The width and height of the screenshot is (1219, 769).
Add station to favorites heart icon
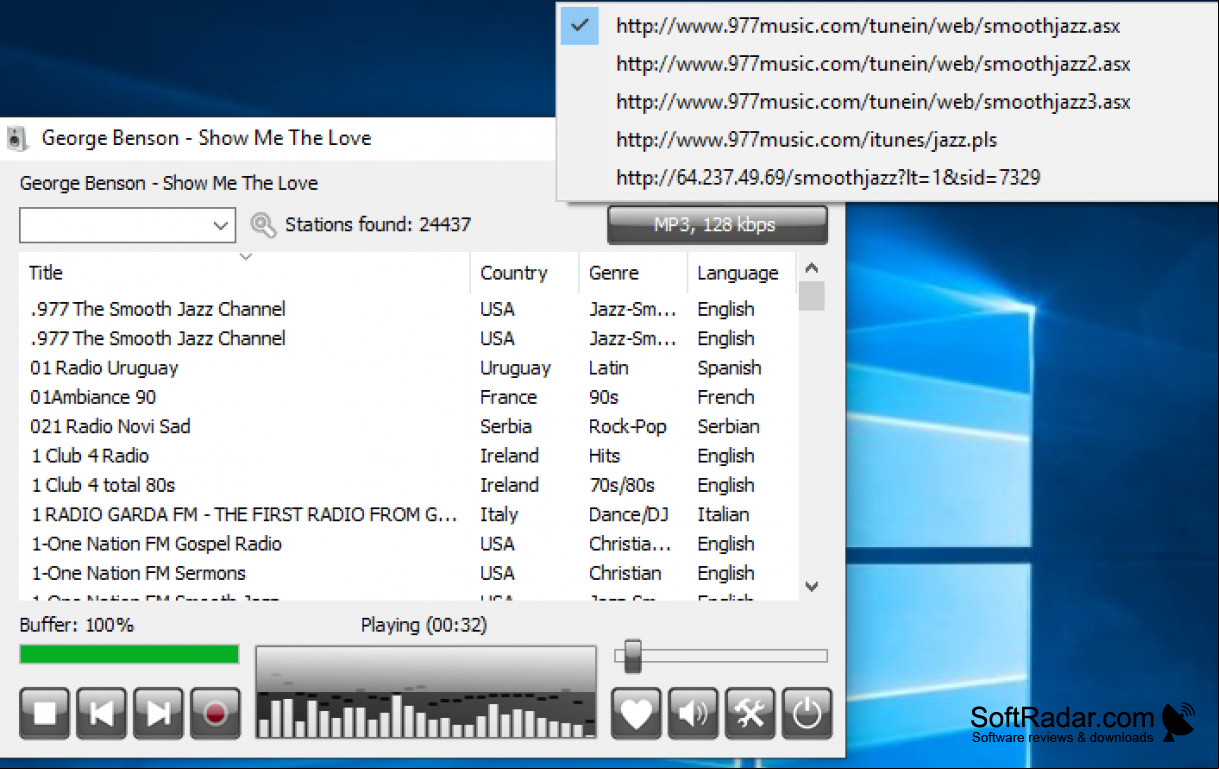pyautogui.click(x=636, y=713)
